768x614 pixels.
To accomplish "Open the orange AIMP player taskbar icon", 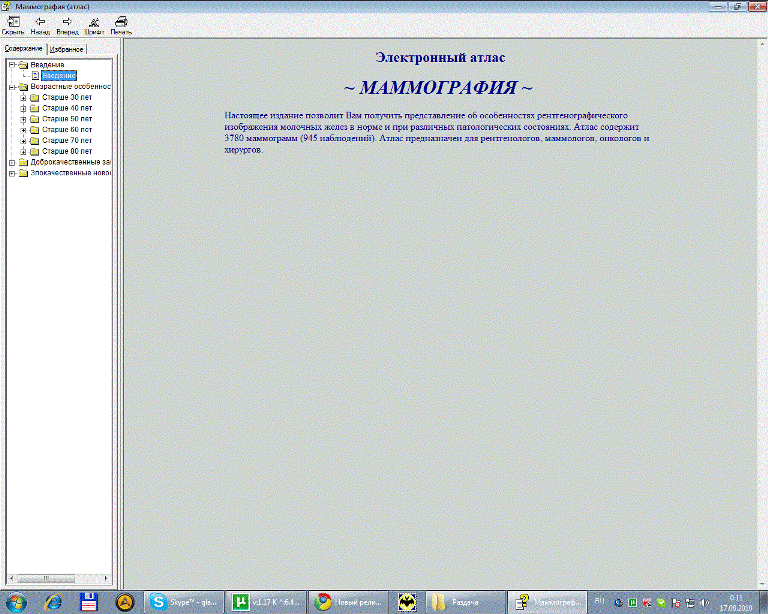I will tap(125, 602).
